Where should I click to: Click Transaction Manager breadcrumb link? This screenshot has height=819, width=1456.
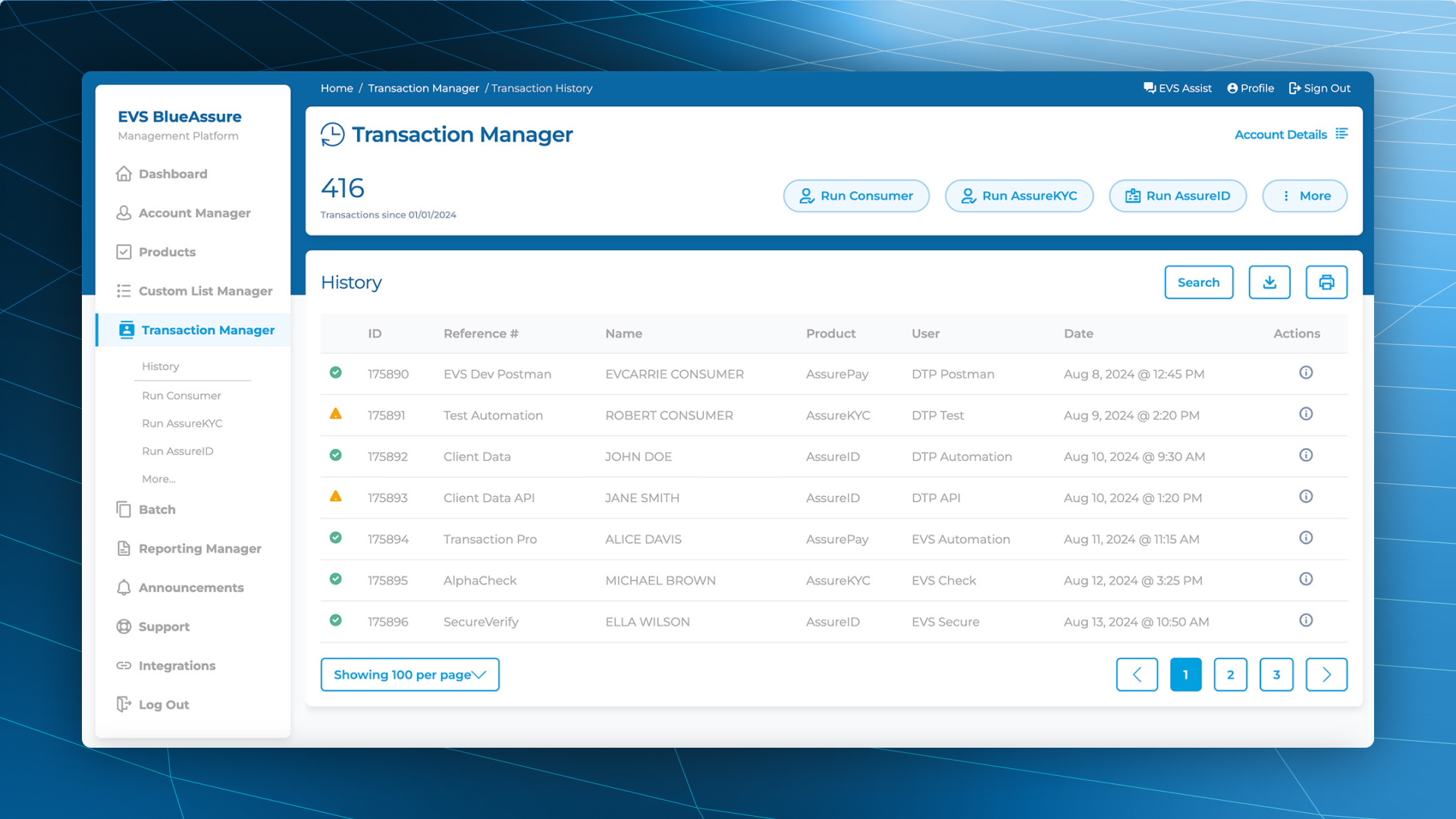point(423,88)
